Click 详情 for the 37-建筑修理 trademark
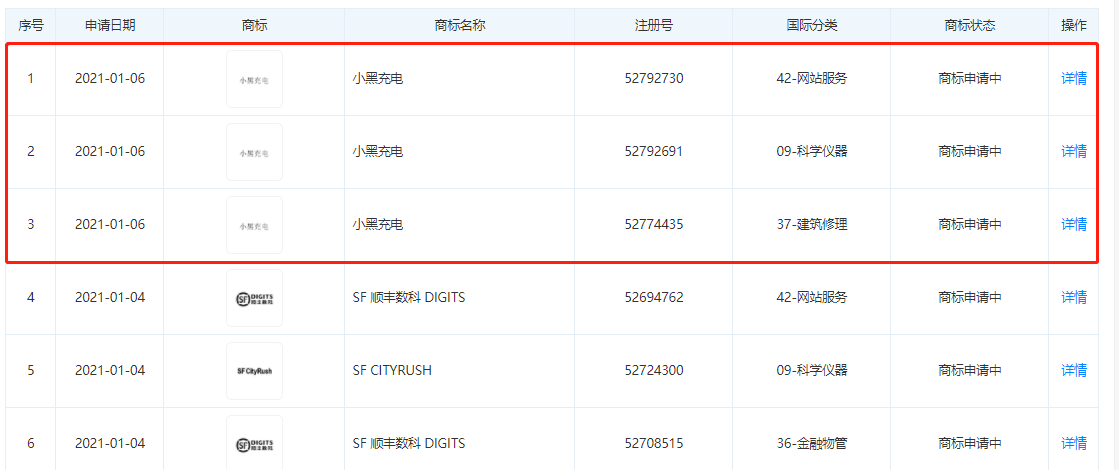This screenshot has width=1119, height=470. (x=1073, y=224)
